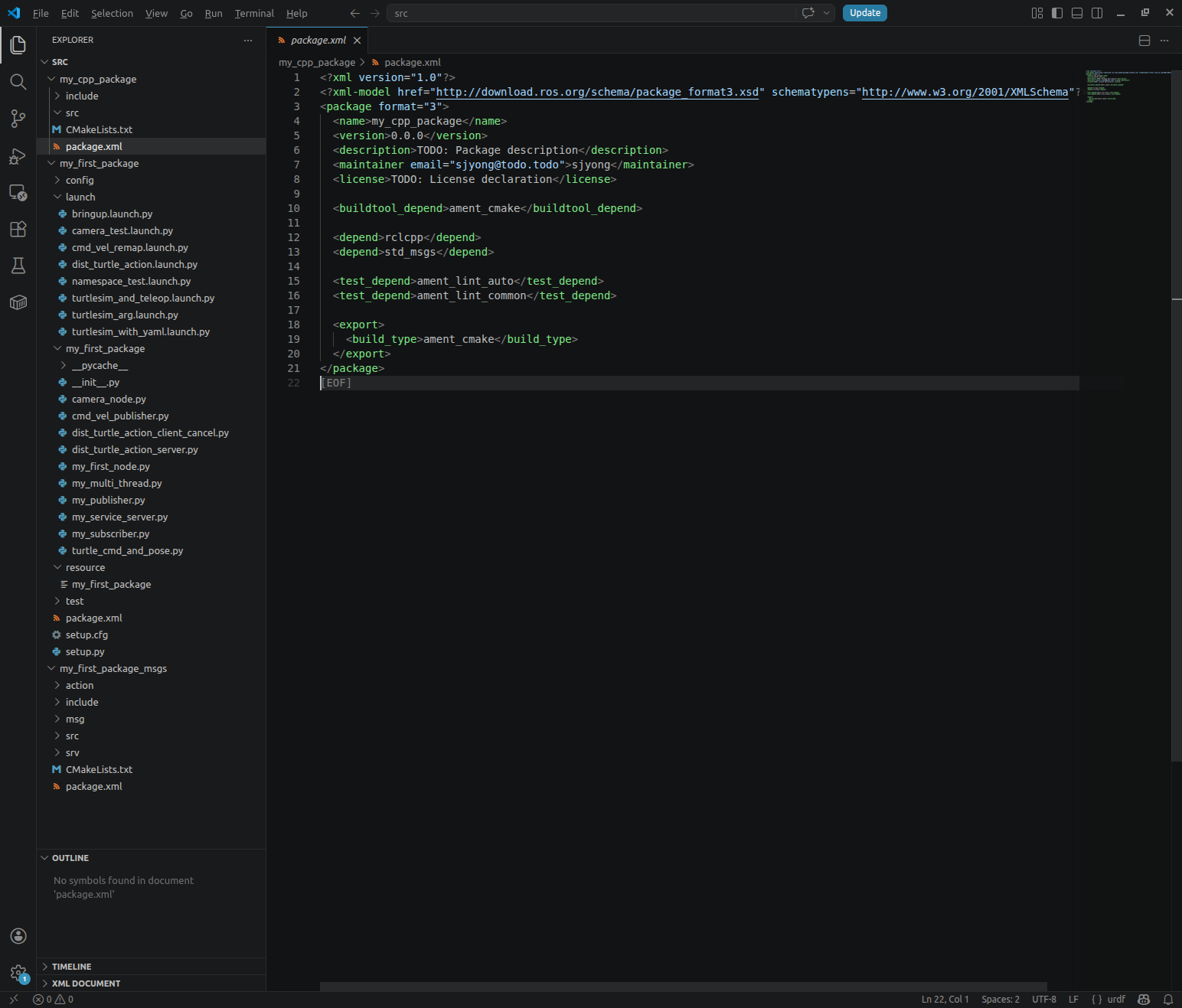Split the editor to the right

(x=1144, y=41)
